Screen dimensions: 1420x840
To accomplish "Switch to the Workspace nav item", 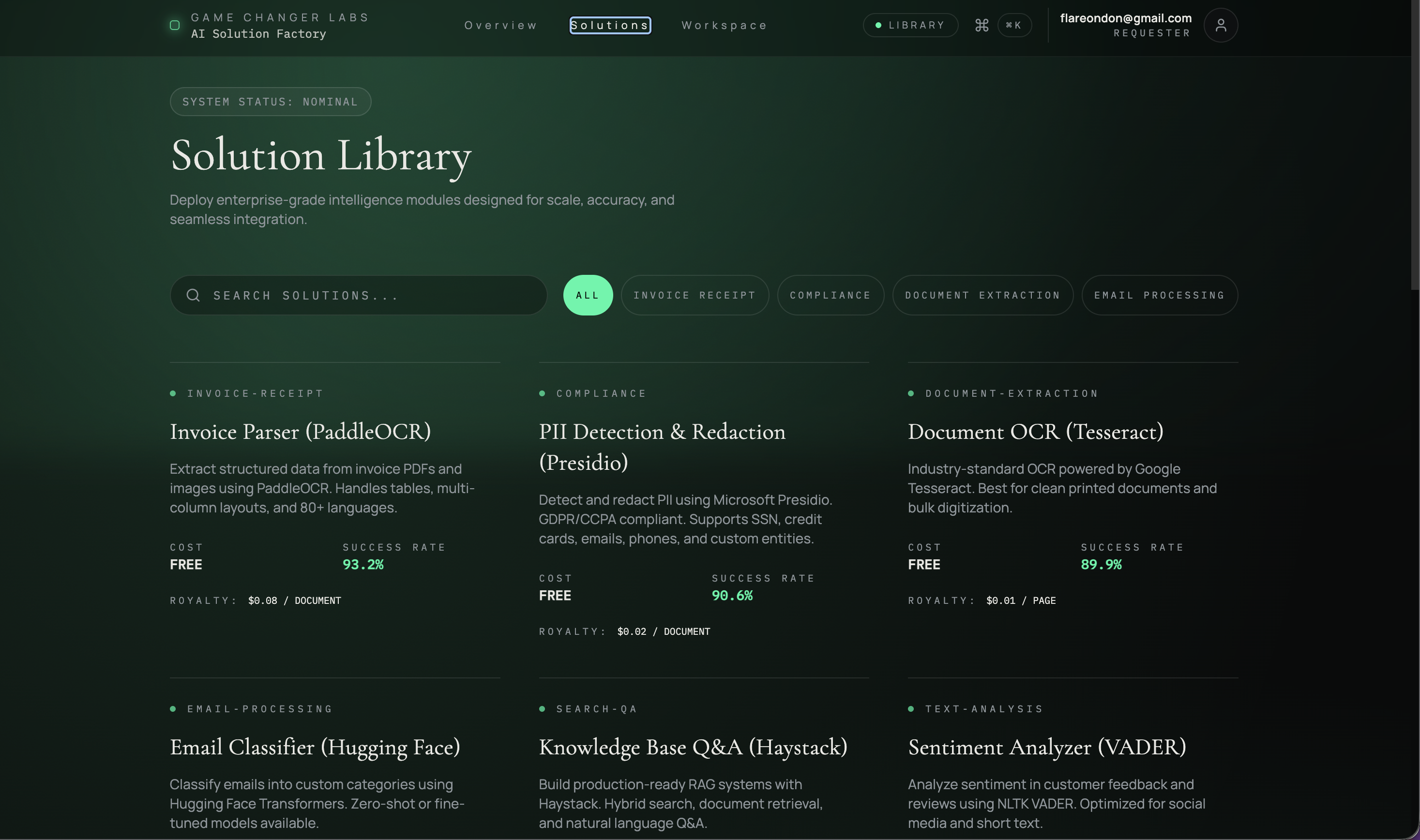I will coord(724,26).
